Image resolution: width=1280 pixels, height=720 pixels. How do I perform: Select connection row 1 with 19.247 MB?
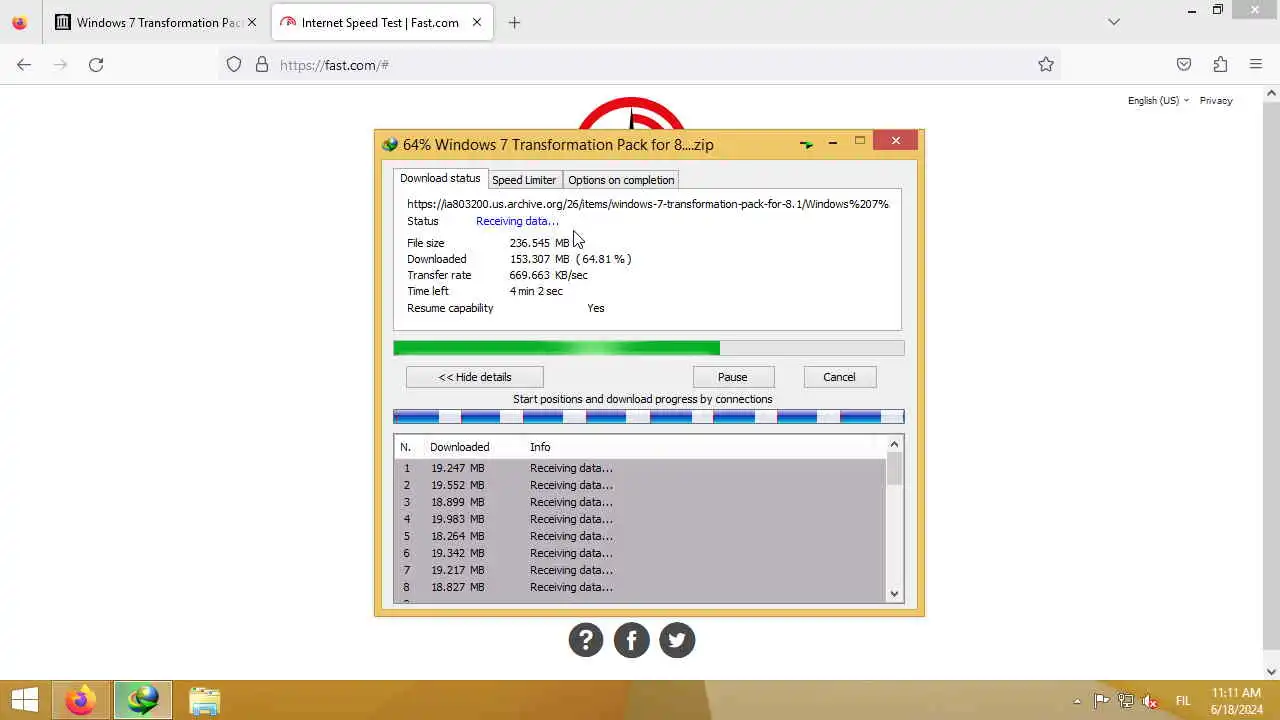(x=640, y=468)
